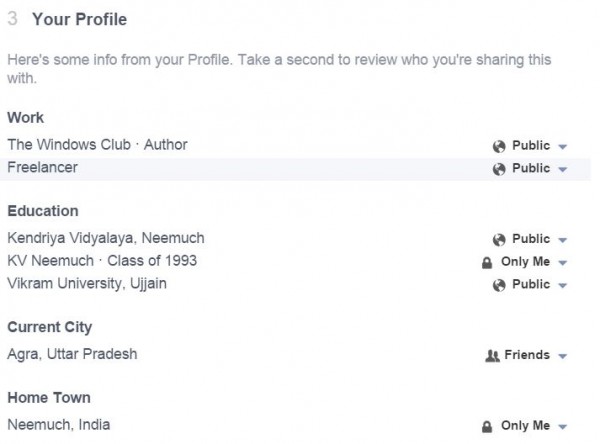Image resolution: width=600 pixels, height=444 pixels.
Task: Expand Only Me dropdown arrow for Home Town
Action: (x=562, y=427)
